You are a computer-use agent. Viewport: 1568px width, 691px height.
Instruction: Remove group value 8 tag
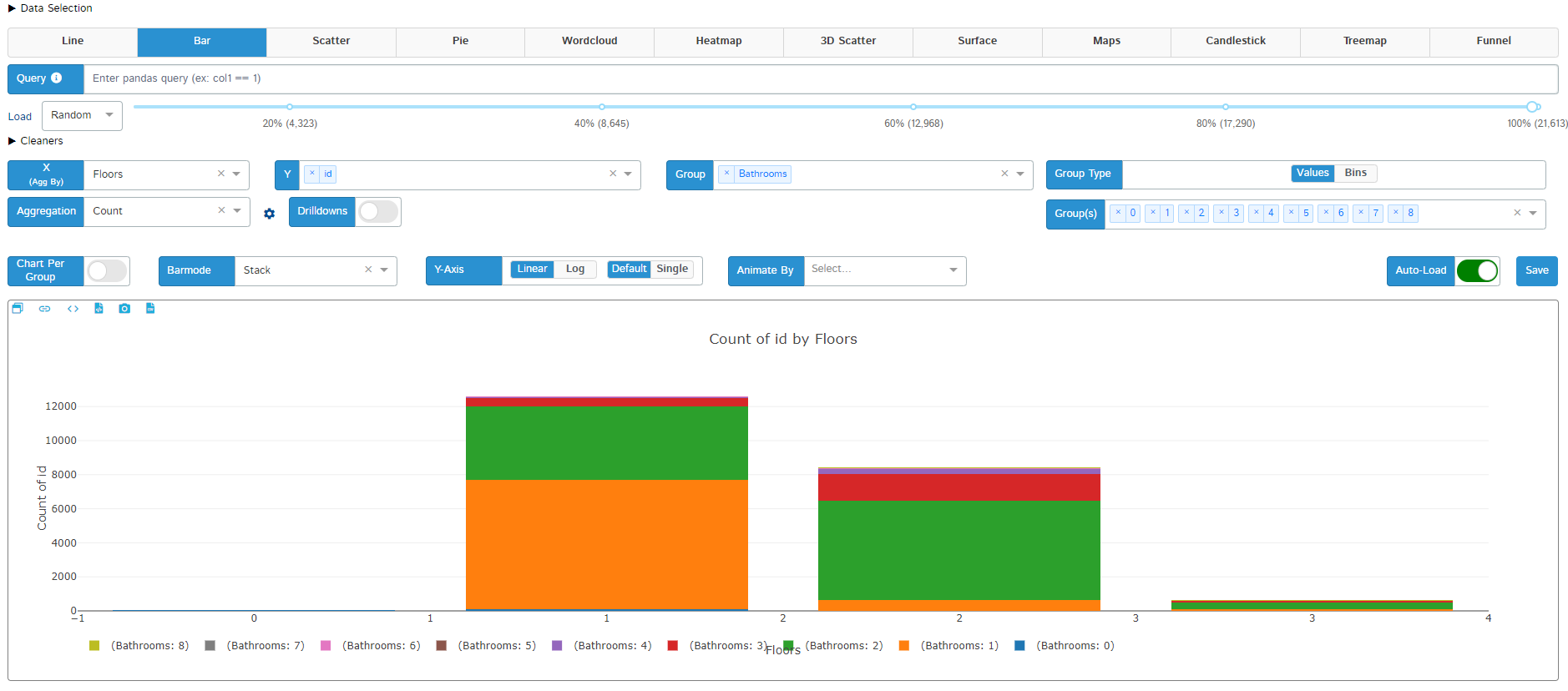tap(1395, 213)
